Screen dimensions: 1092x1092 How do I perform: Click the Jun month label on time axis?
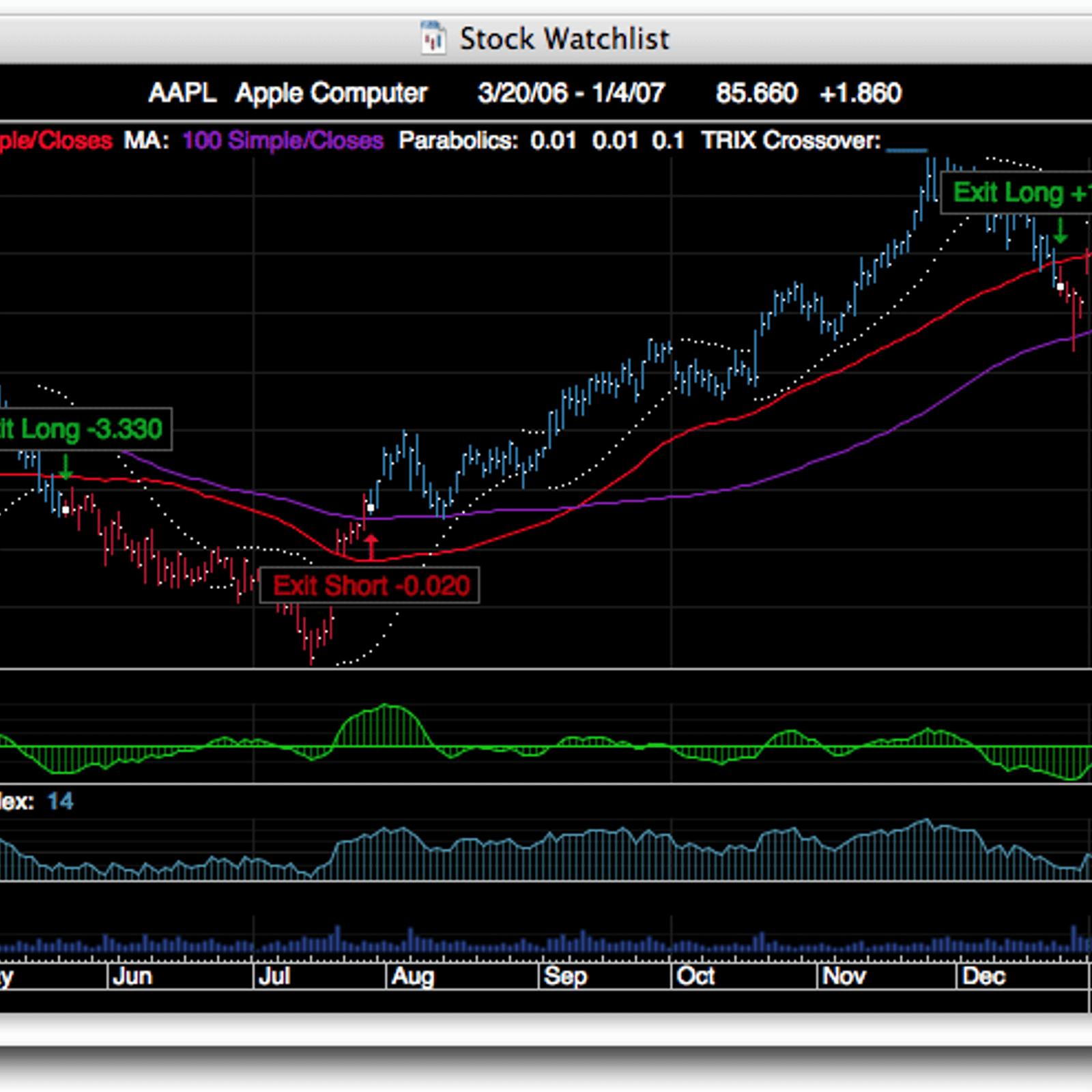tap(132, 976)
